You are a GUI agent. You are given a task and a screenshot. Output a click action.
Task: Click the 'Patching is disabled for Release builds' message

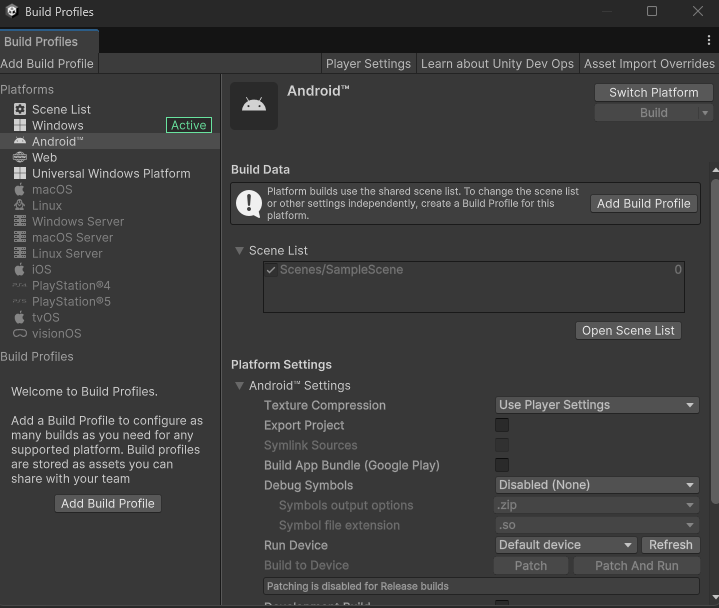coord(481,586)
